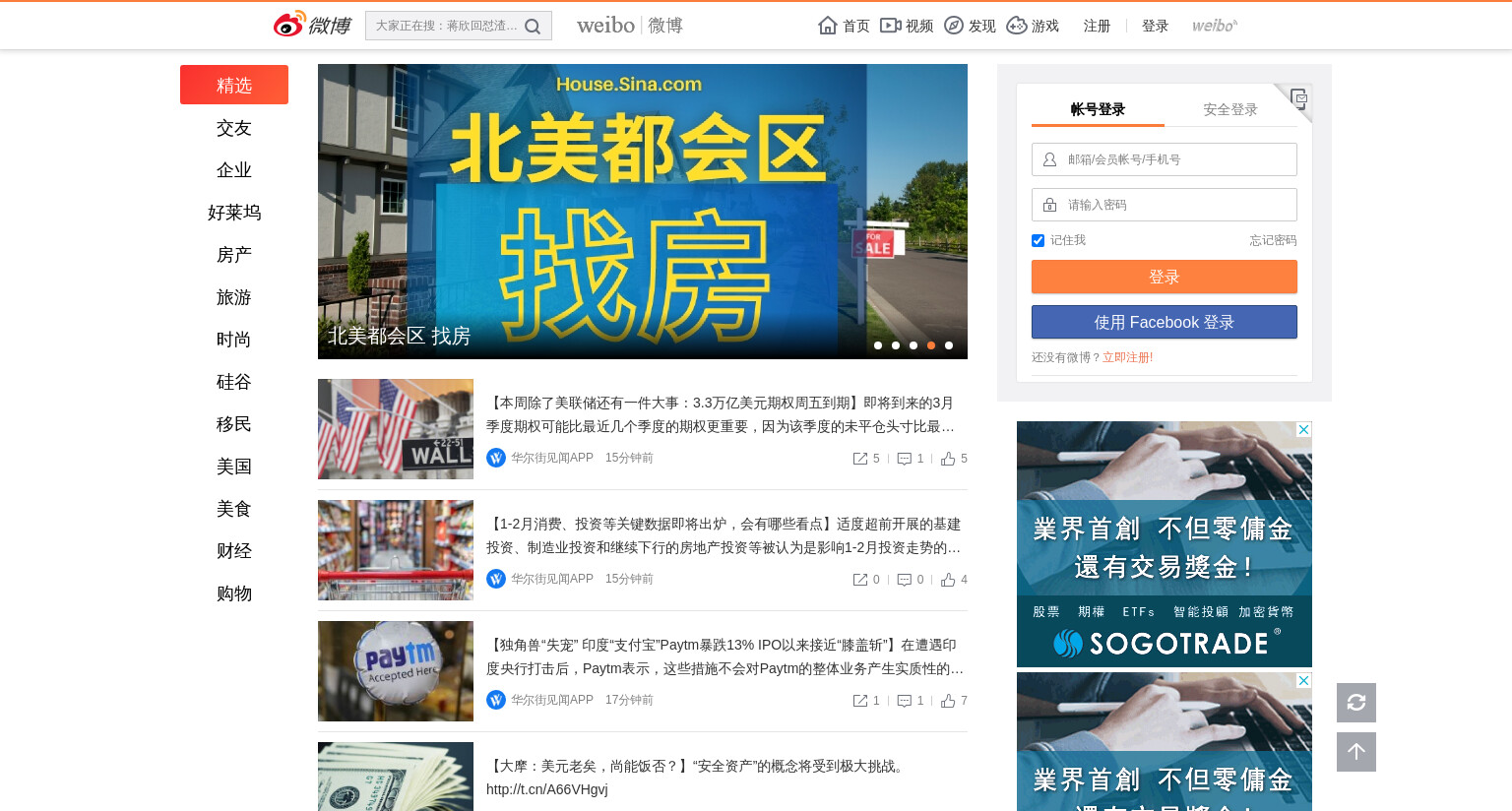Screen dimensions: 1512x811
Task: Go to the fifth carousel slide dot
Action: pos(949,345)
